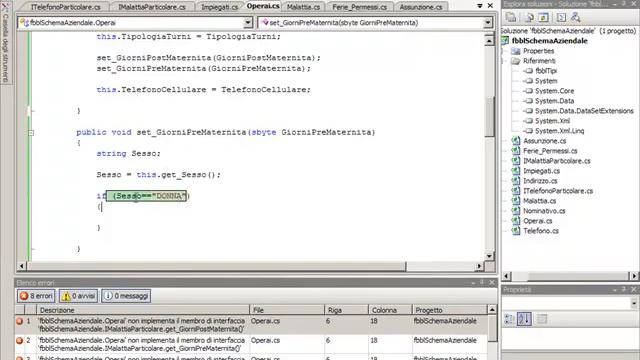Click editor scroll down arrow
The width and height of the screenshot is (640, 360).
click(489, 256)
